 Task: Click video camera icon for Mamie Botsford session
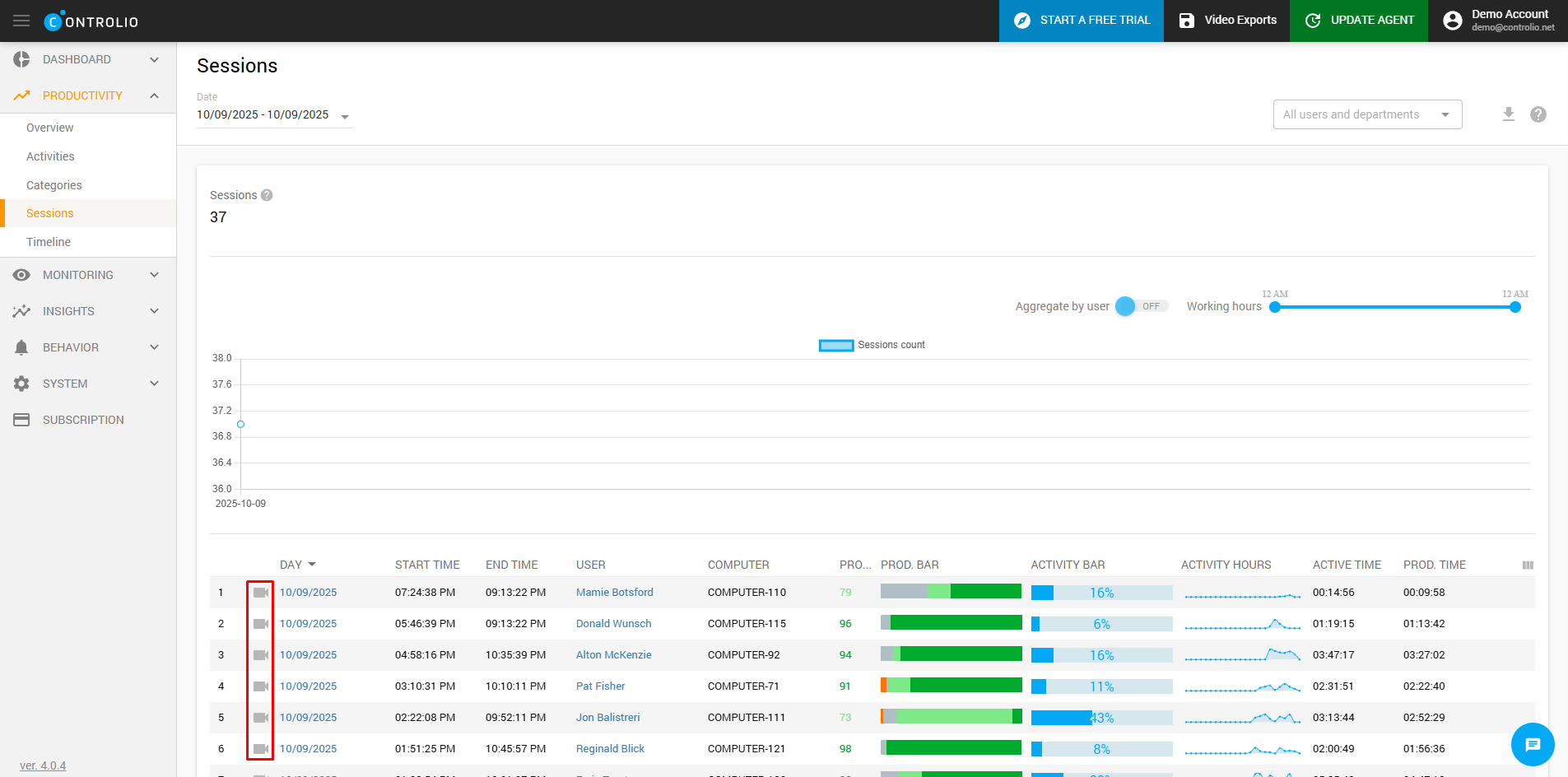coord(260,593)
